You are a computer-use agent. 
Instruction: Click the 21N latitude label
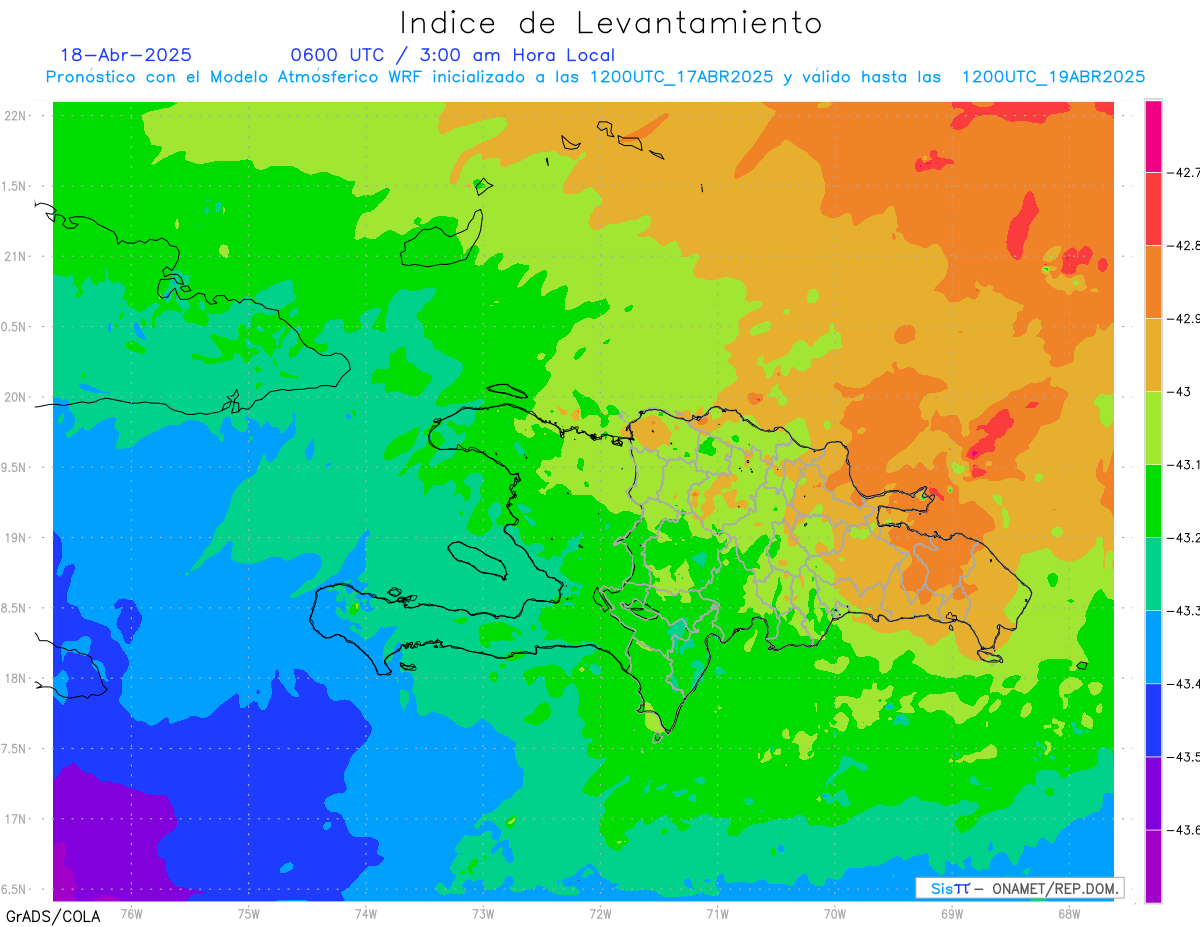click(x=16, y=256)
